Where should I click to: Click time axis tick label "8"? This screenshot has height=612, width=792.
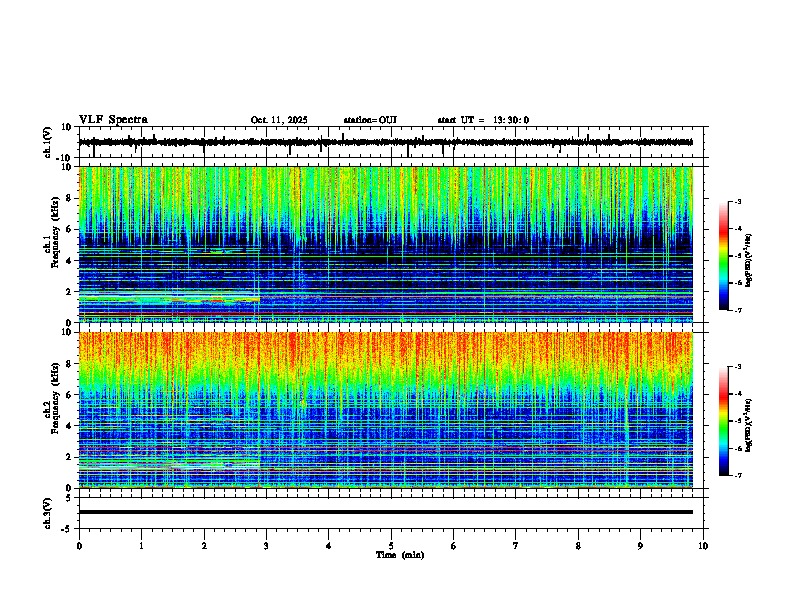(x=578, y=546)
